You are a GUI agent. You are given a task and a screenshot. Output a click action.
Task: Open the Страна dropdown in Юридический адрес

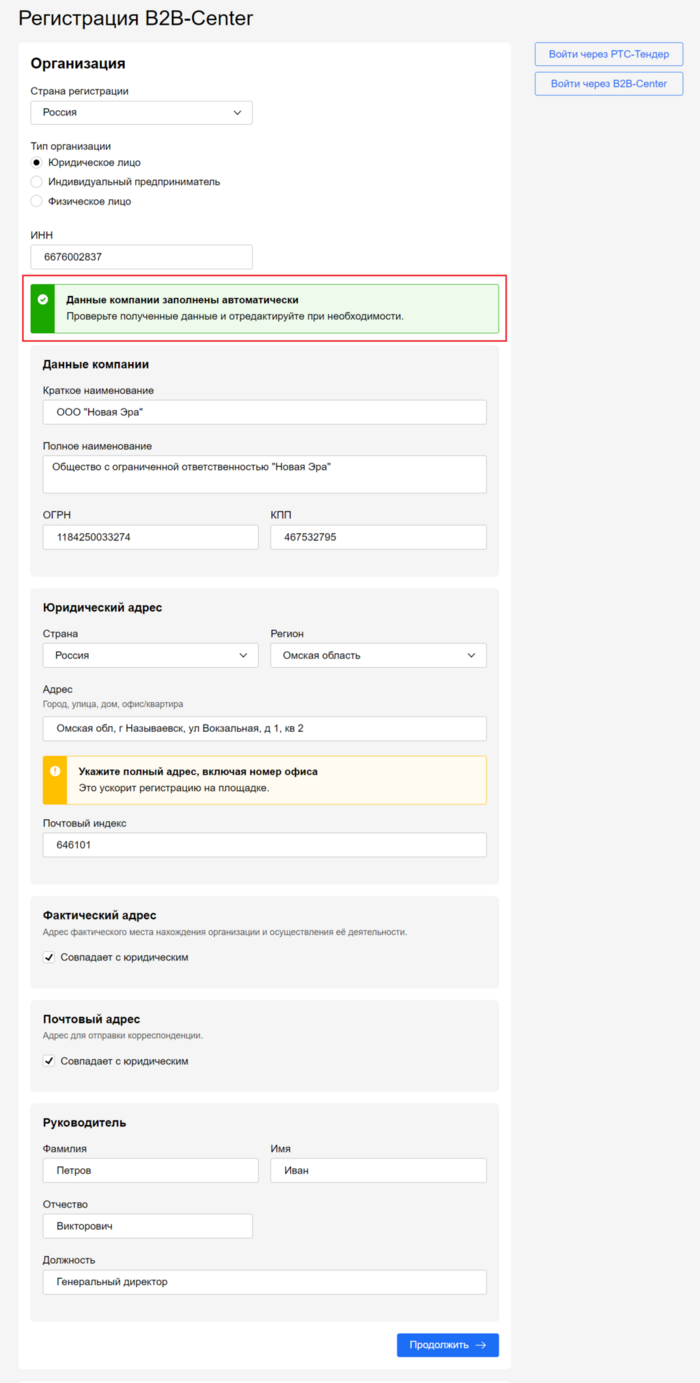(150, 655)
